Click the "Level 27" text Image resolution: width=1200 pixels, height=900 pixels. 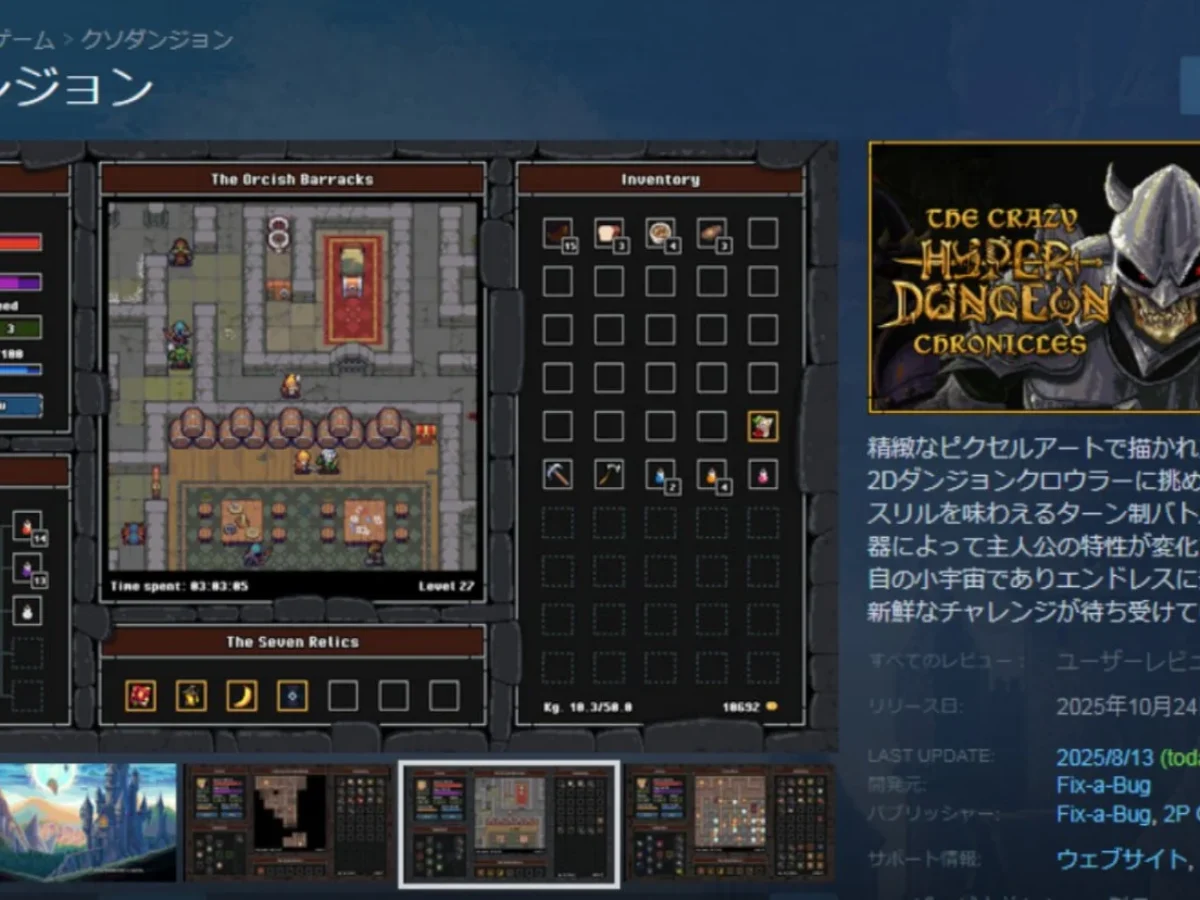447,586
